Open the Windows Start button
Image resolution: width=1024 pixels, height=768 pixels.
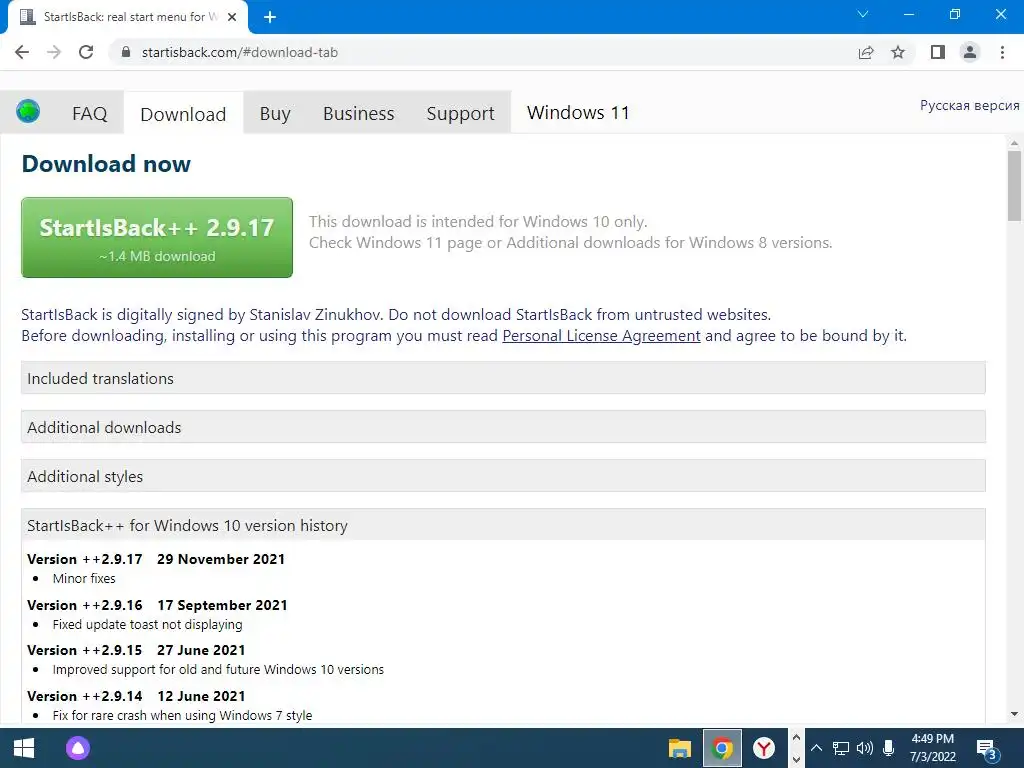coord(24,748)
